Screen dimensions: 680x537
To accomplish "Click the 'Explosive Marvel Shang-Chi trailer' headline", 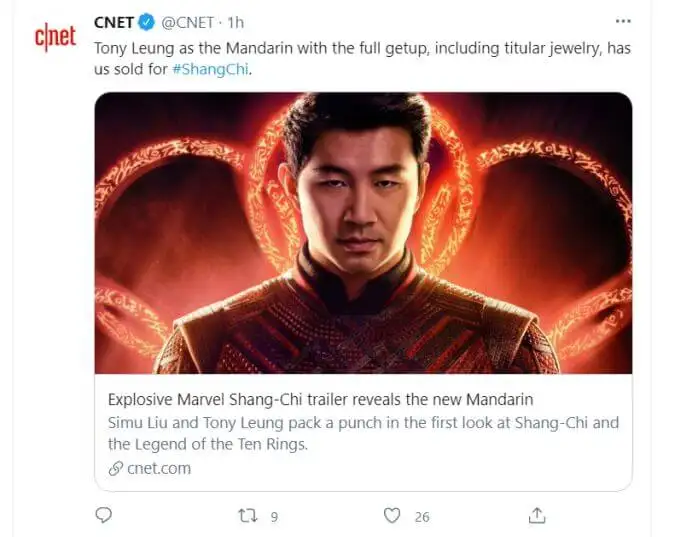I will click(320, 399).
